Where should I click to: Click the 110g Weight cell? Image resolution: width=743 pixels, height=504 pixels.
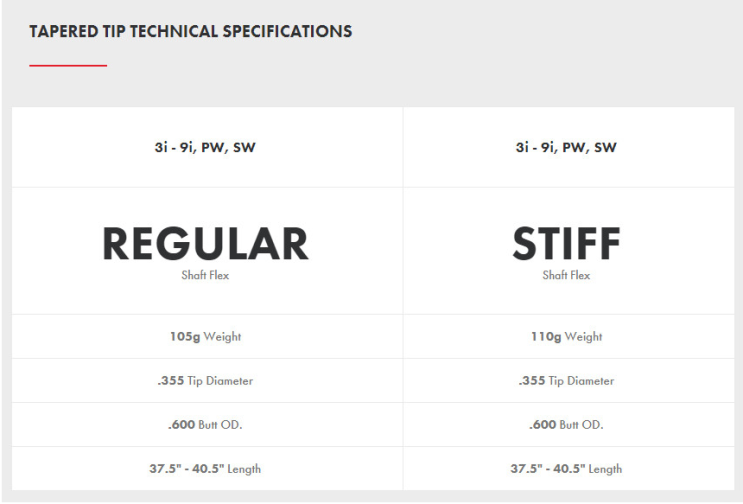(566, 336)
